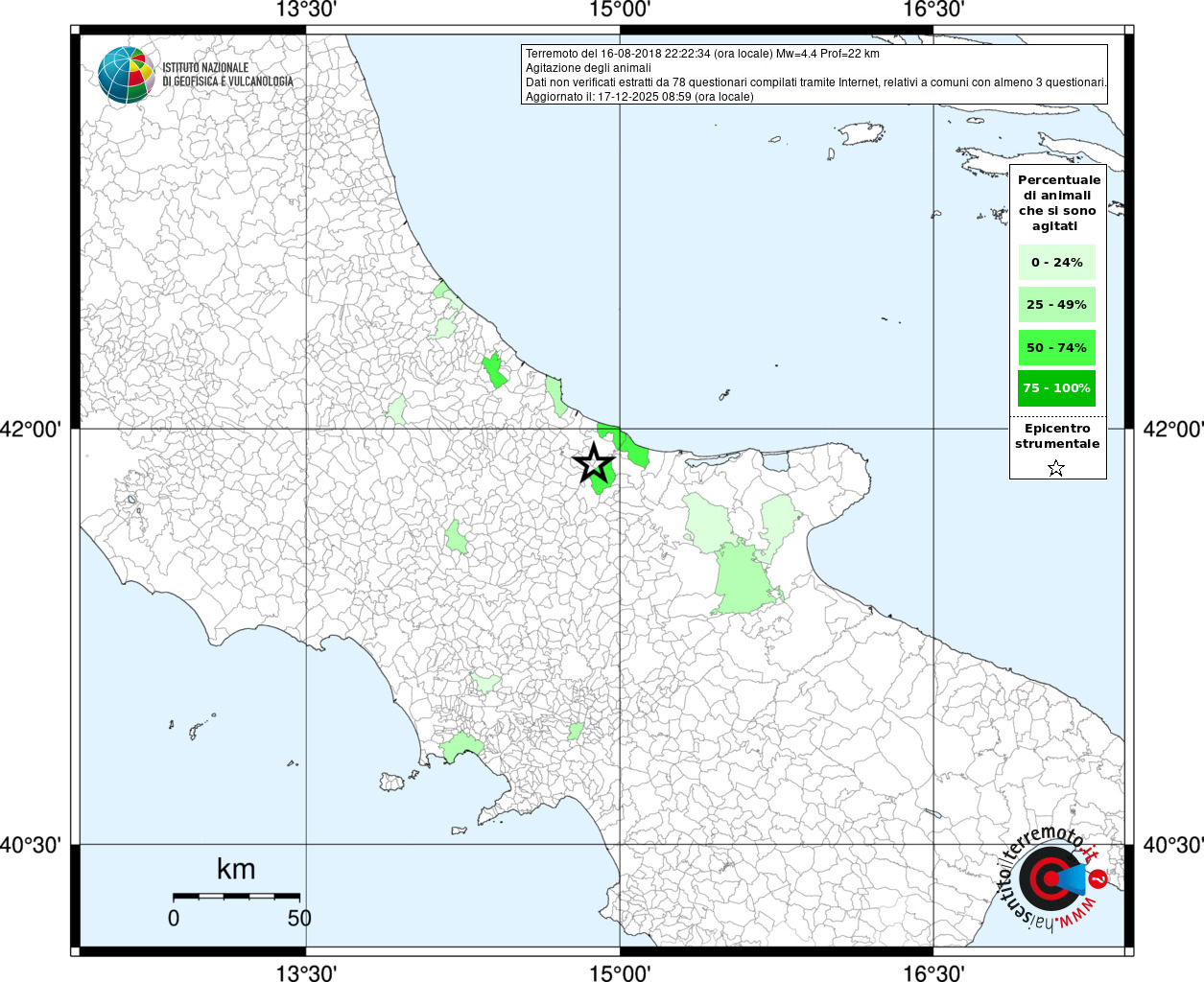
Task: Click the 16°30' longitude label at bottom
Action: pos(933,973)
